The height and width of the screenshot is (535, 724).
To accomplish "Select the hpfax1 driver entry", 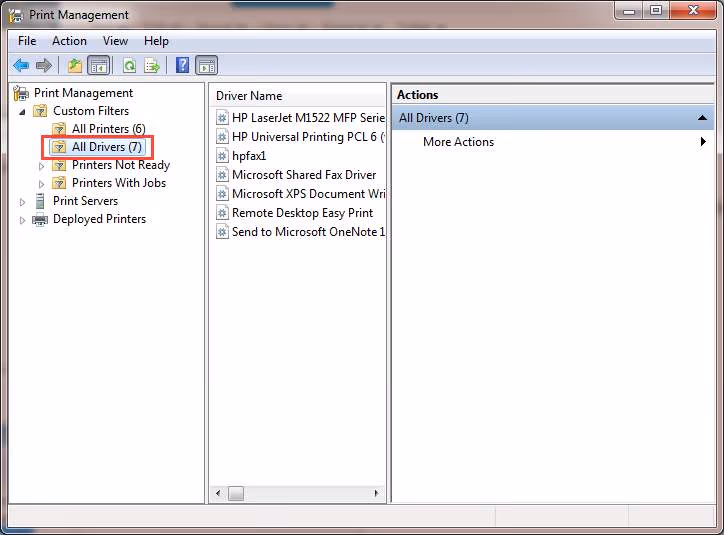I will click(248, 156).
